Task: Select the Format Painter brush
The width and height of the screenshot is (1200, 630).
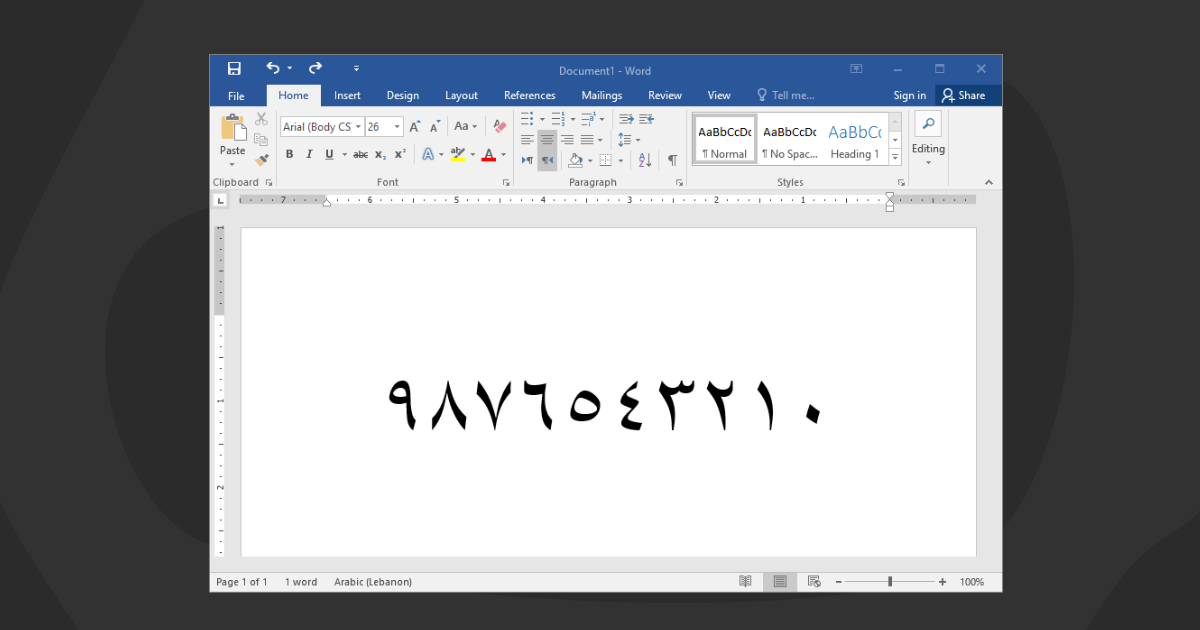Action: pyautogui.click(x=261, y=159)
